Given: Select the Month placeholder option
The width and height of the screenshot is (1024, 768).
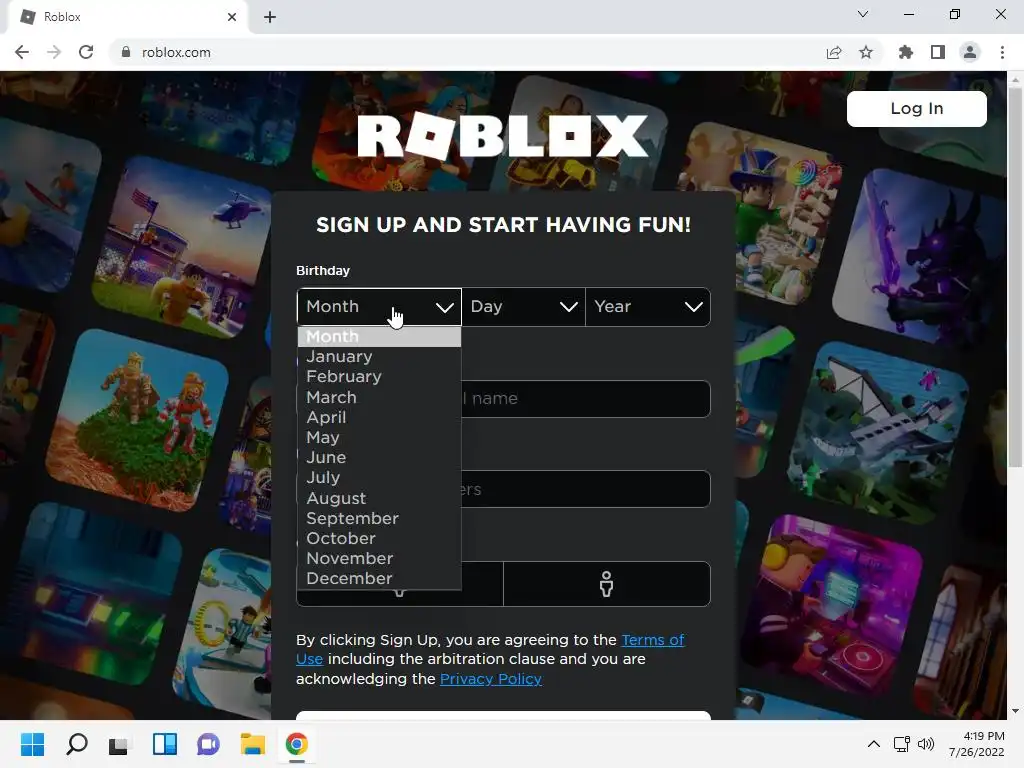Looking at the screenshot, I should click(x=379, y=336).
